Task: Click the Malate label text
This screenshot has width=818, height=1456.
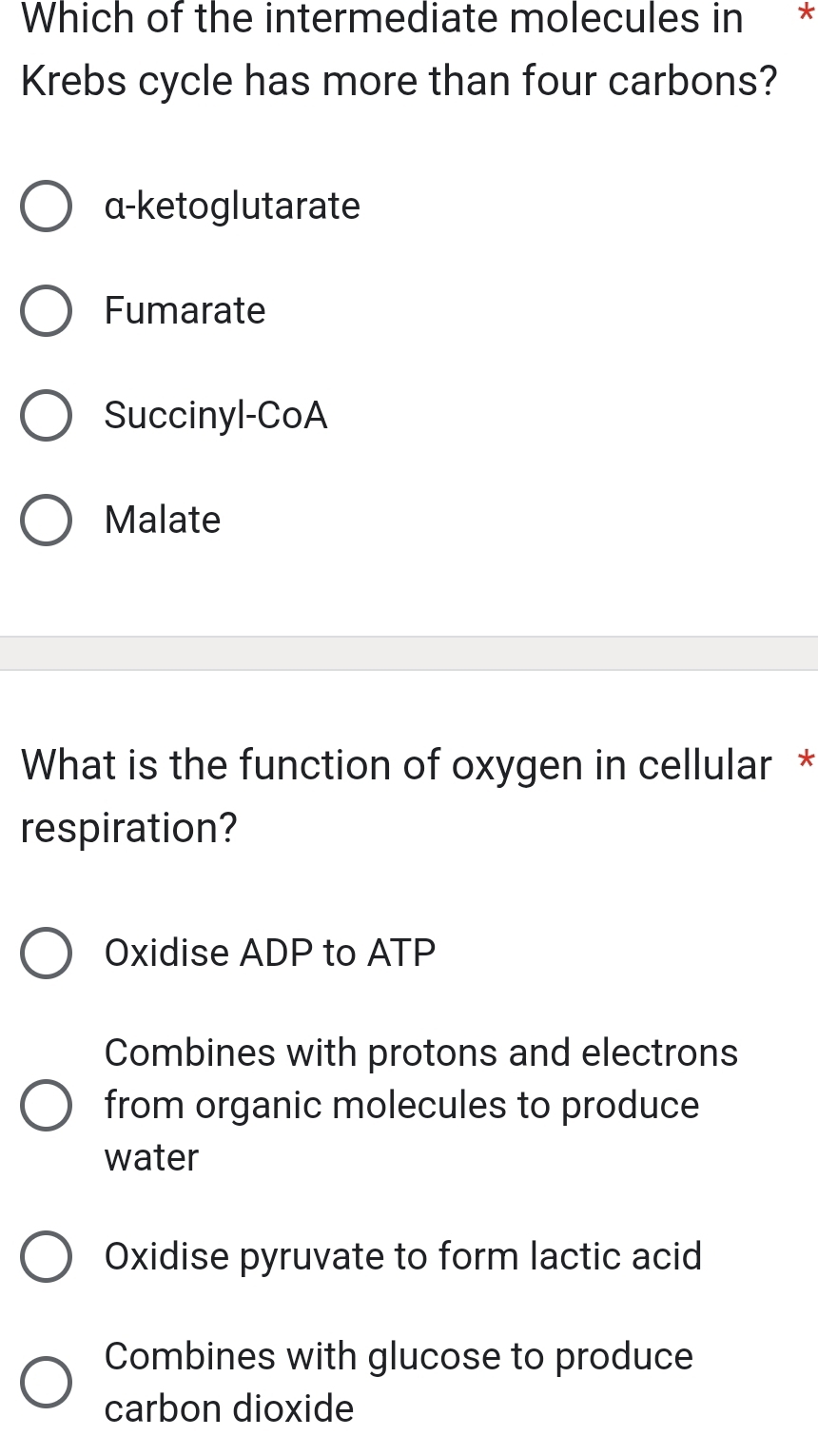Action: coord(163,521)
